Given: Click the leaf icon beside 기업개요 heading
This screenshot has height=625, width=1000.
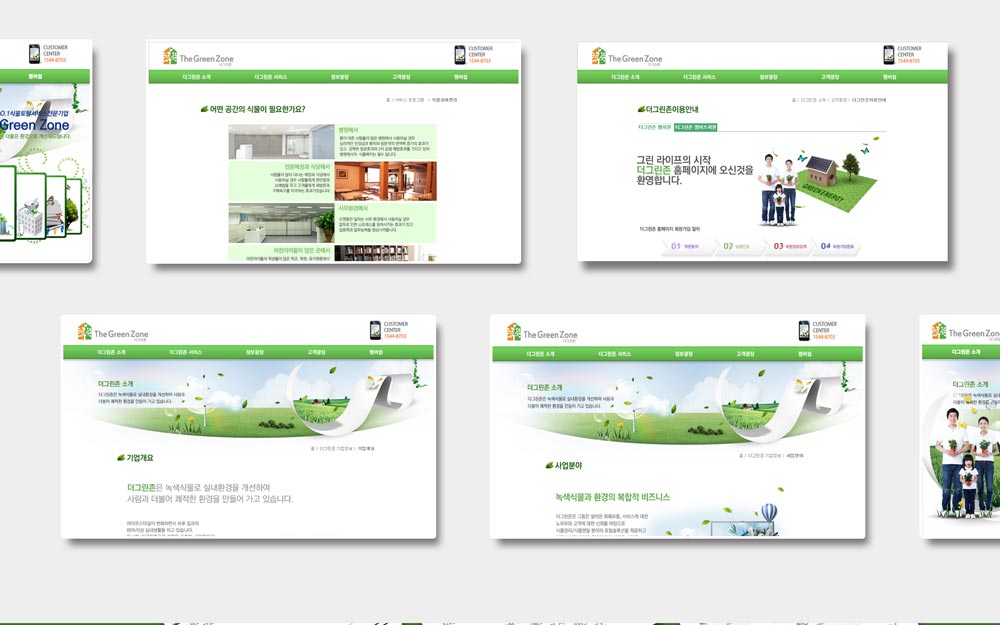Looking at the screenshot, I should point(121,457).
